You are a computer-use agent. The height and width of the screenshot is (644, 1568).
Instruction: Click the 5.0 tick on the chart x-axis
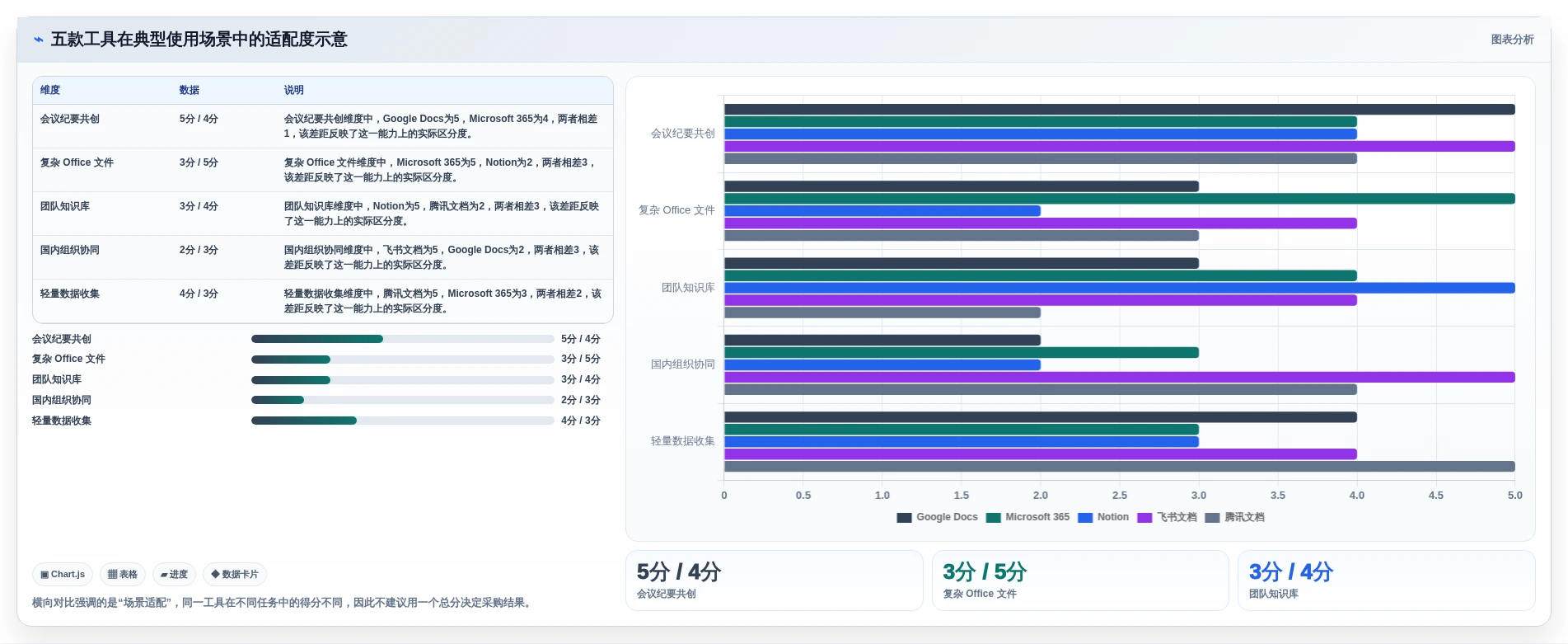pos(1515,496)
